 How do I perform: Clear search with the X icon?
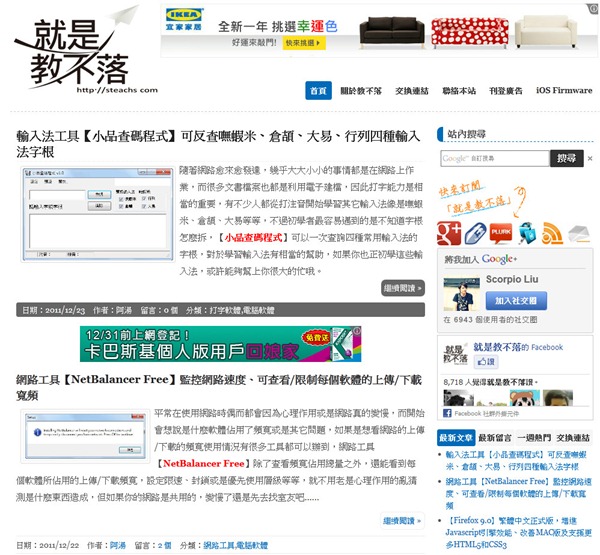pos(590,158)
